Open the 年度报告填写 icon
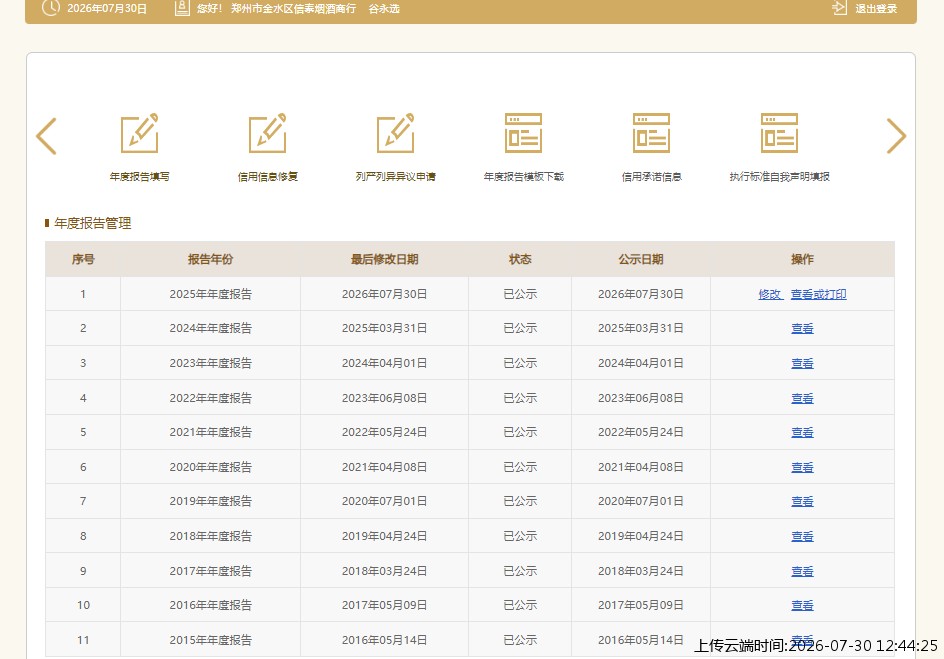Viewport: 944px width, 659px height. [x=140, y=134]
